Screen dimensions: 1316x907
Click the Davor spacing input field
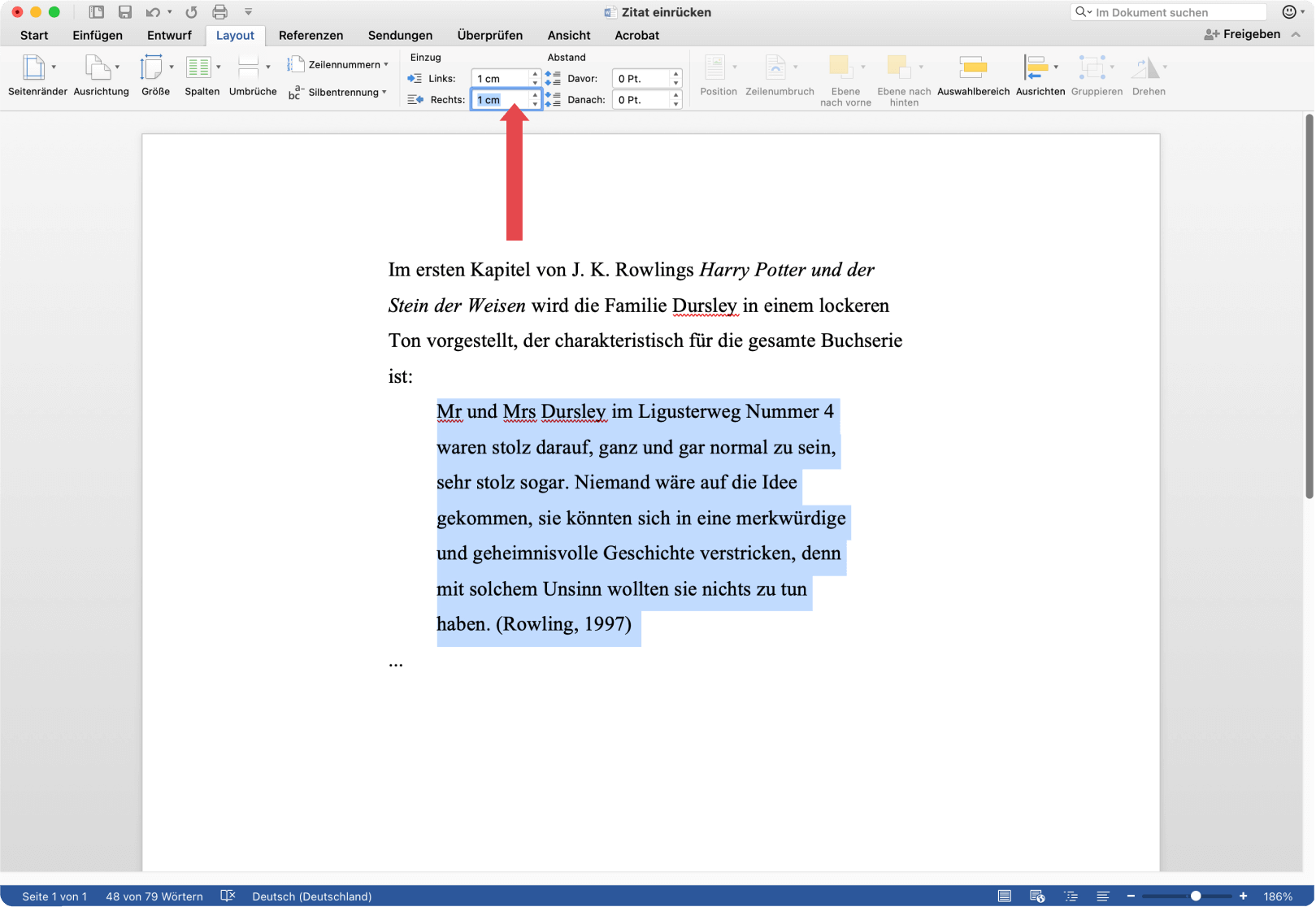click(641, 78)
